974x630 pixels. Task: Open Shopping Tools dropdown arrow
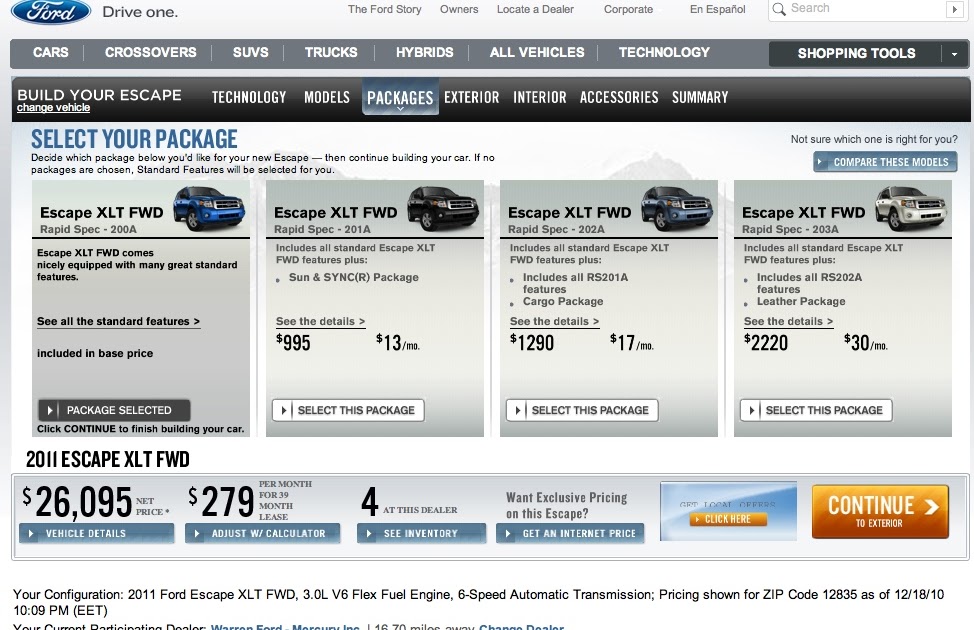[955, 54]
